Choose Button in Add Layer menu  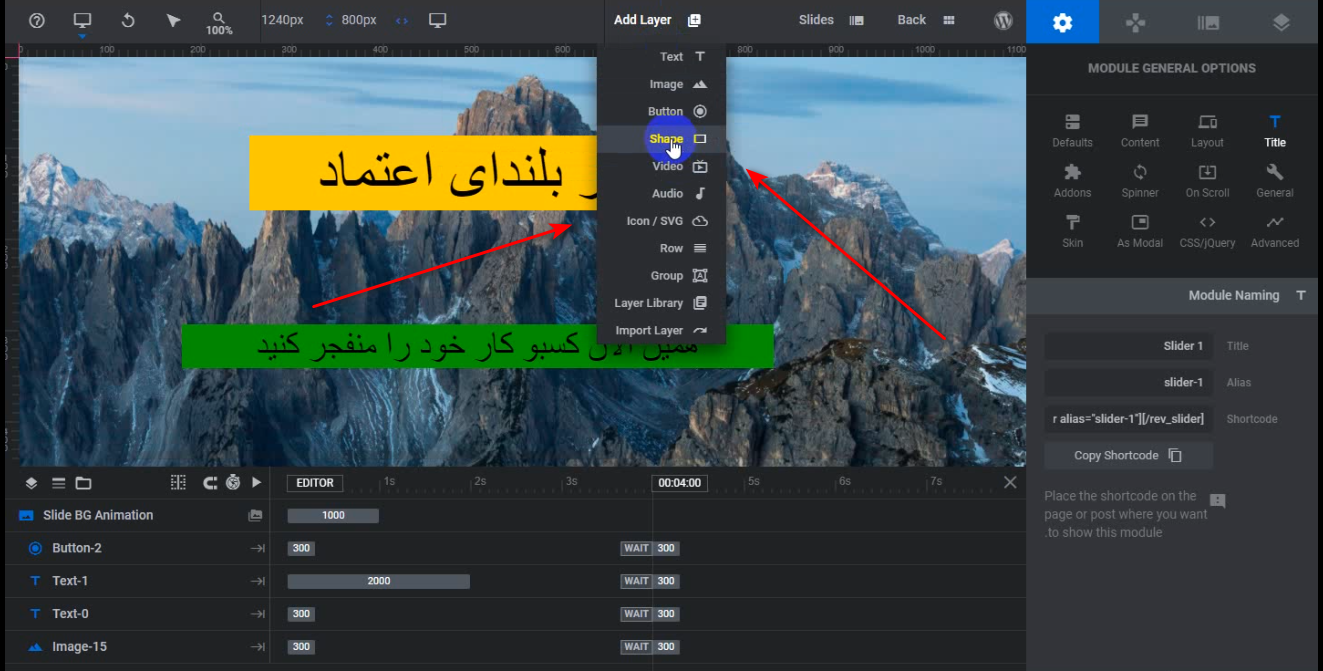(661, 111)
